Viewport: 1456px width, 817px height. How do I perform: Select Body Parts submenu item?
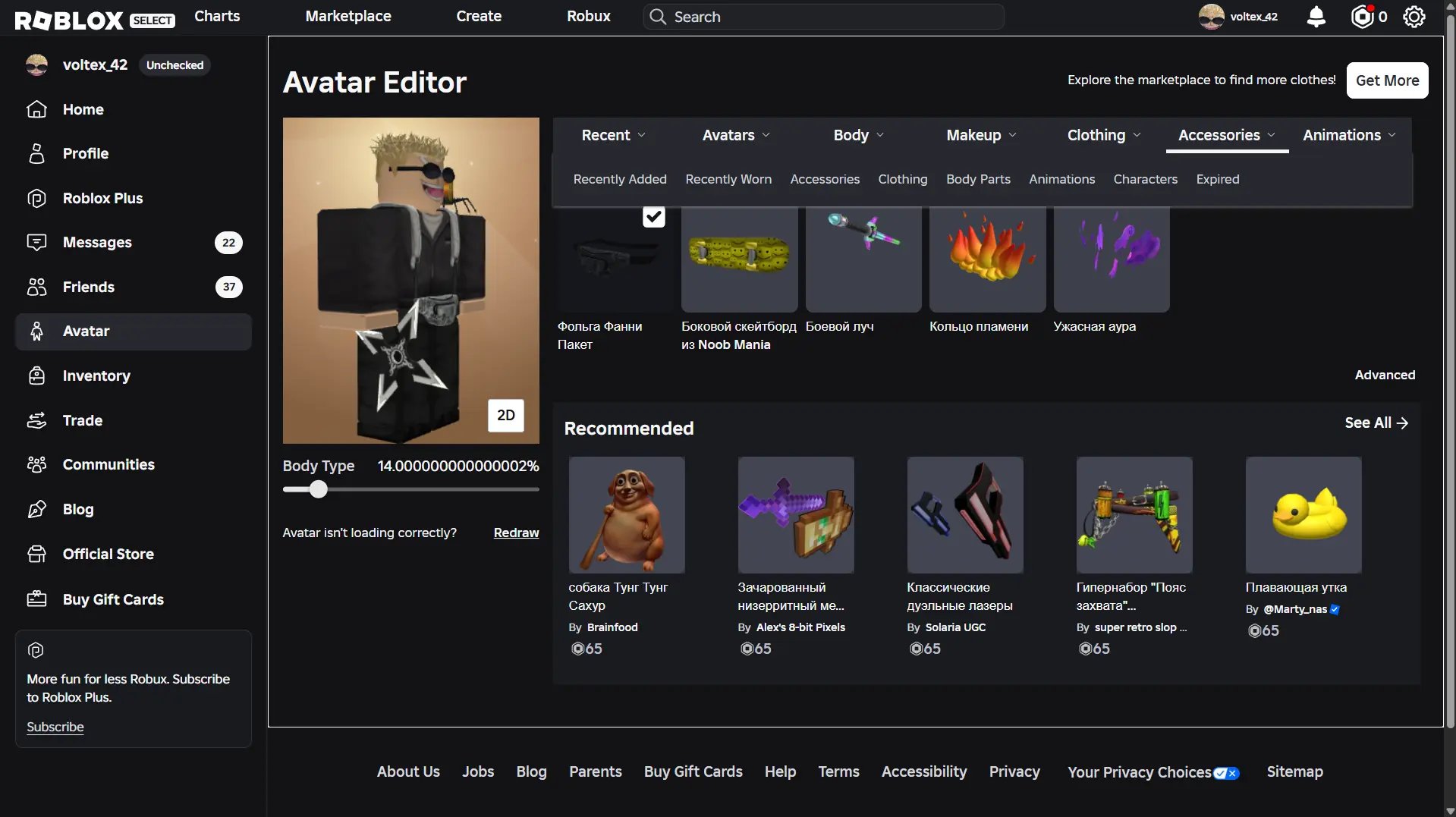(978, 179)
